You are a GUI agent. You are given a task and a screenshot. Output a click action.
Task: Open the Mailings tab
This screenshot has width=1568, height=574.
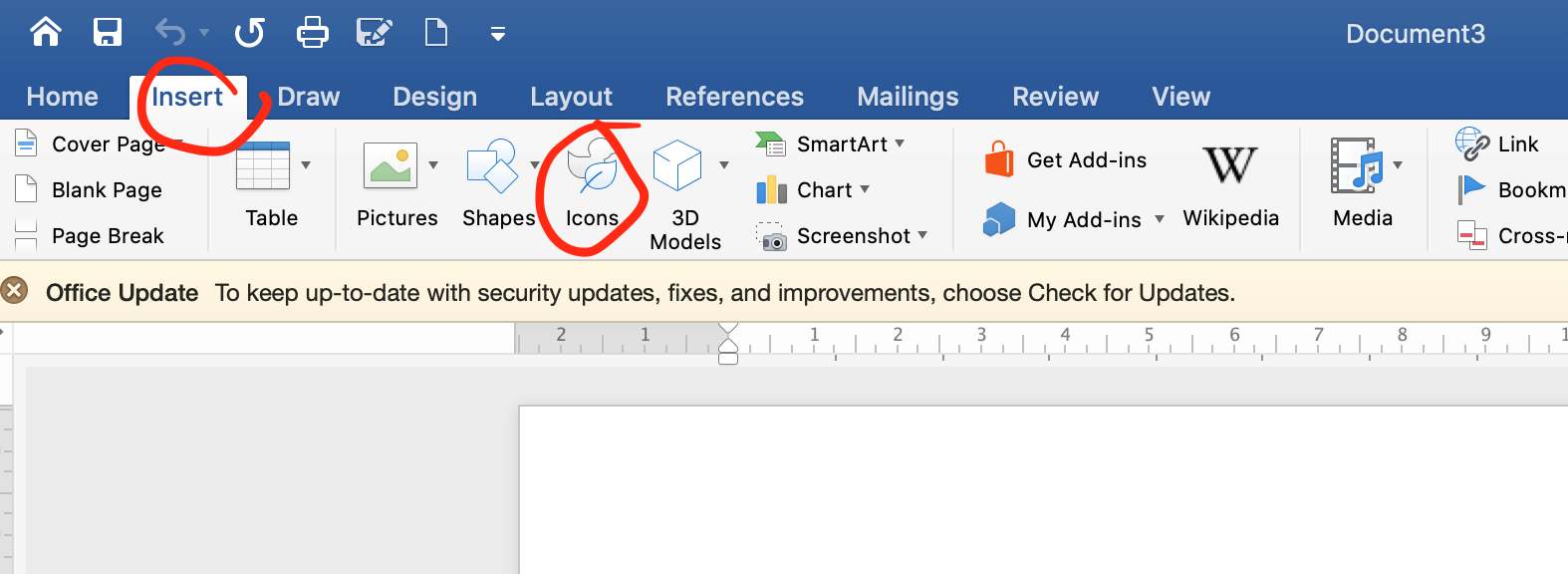coord(908,97)
